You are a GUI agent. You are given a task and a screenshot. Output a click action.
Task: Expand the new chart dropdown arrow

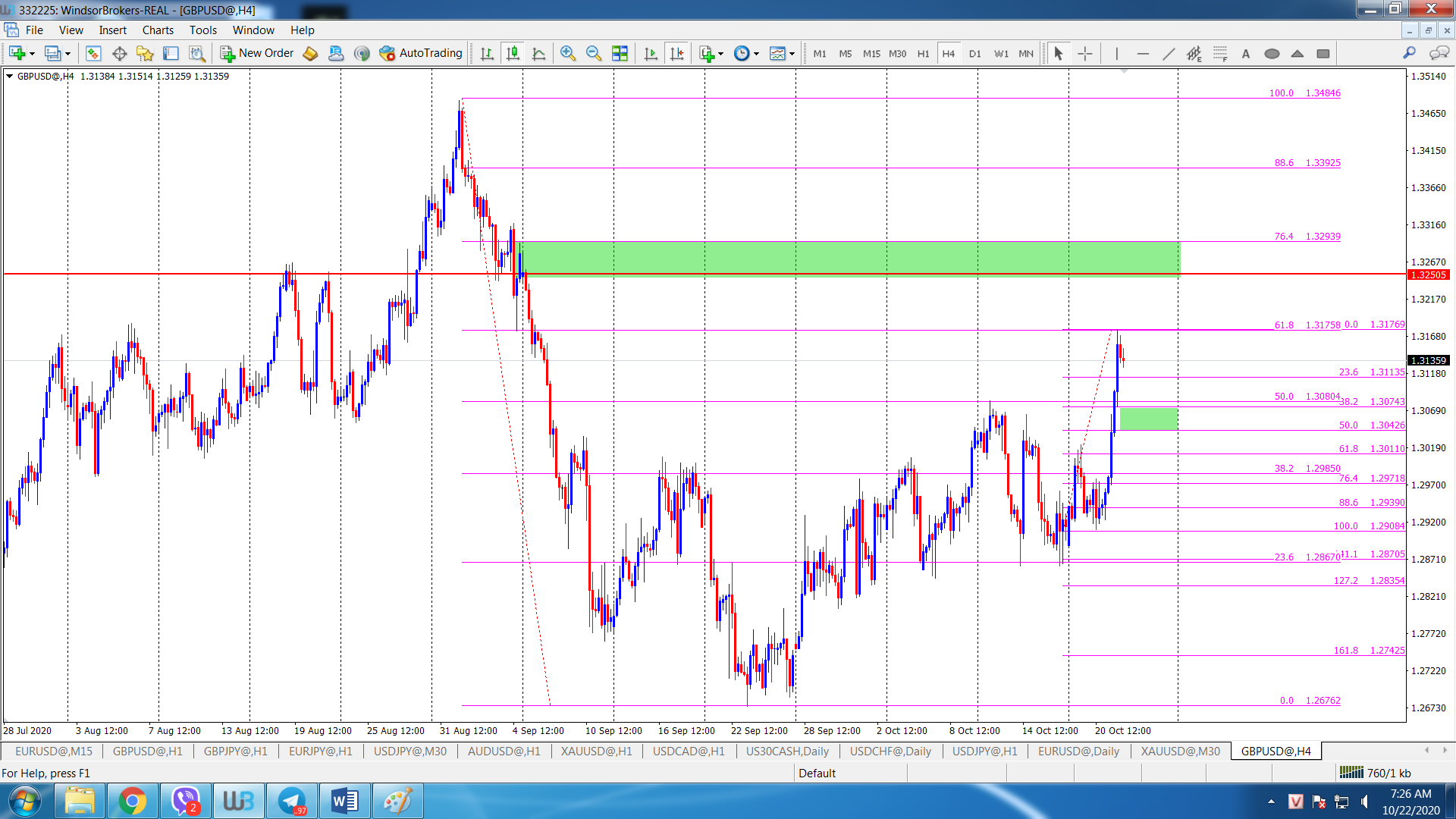tap(32, 54)
